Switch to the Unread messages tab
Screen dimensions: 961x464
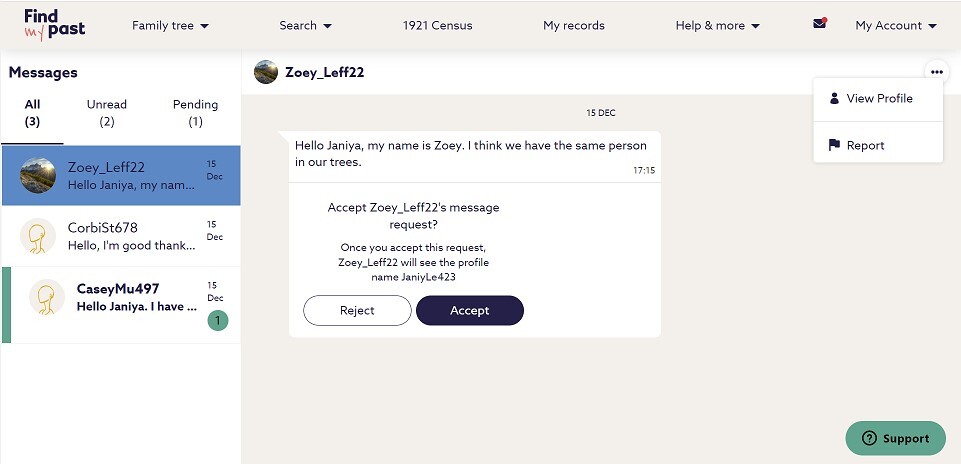(107, 113)
